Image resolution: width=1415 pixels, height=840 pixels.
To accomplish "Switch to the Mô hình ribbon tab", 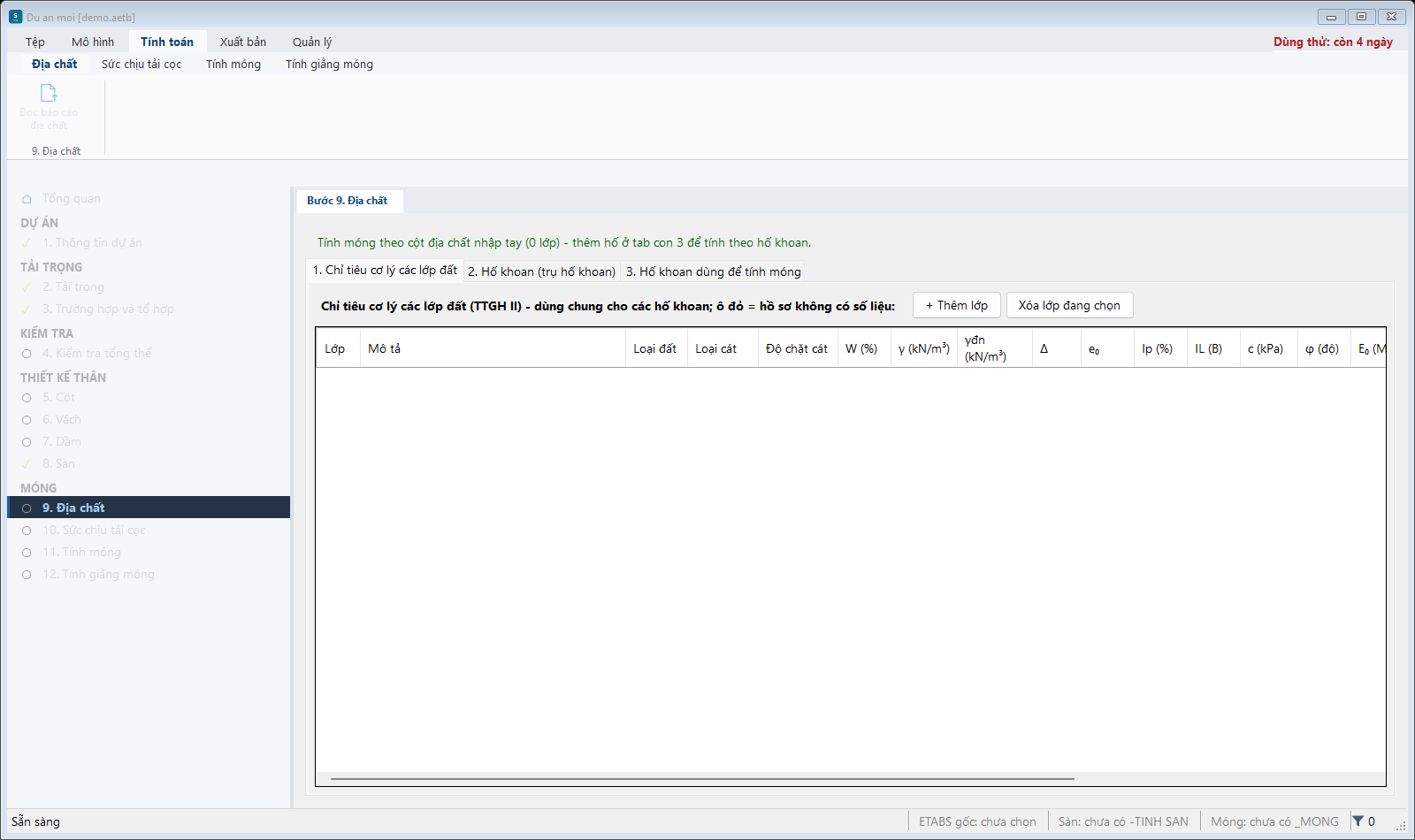I will click(93, 42).
